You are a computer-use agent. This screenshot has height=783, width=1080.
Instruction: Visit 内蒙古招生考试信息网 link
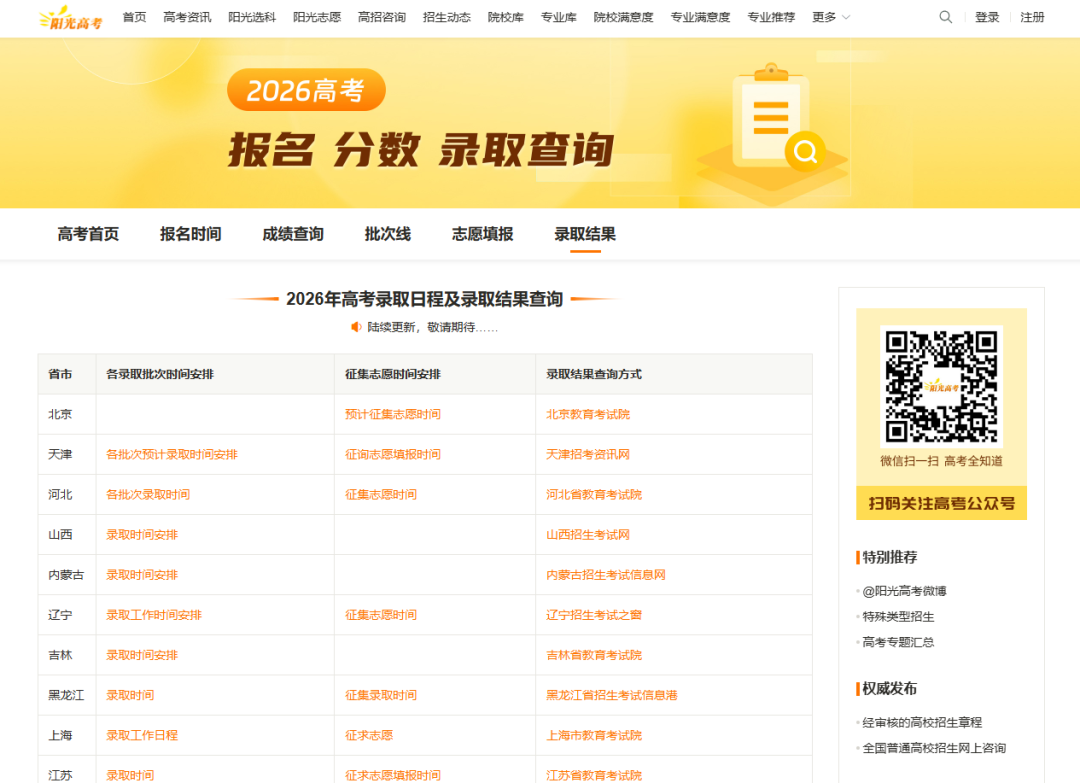606,575
